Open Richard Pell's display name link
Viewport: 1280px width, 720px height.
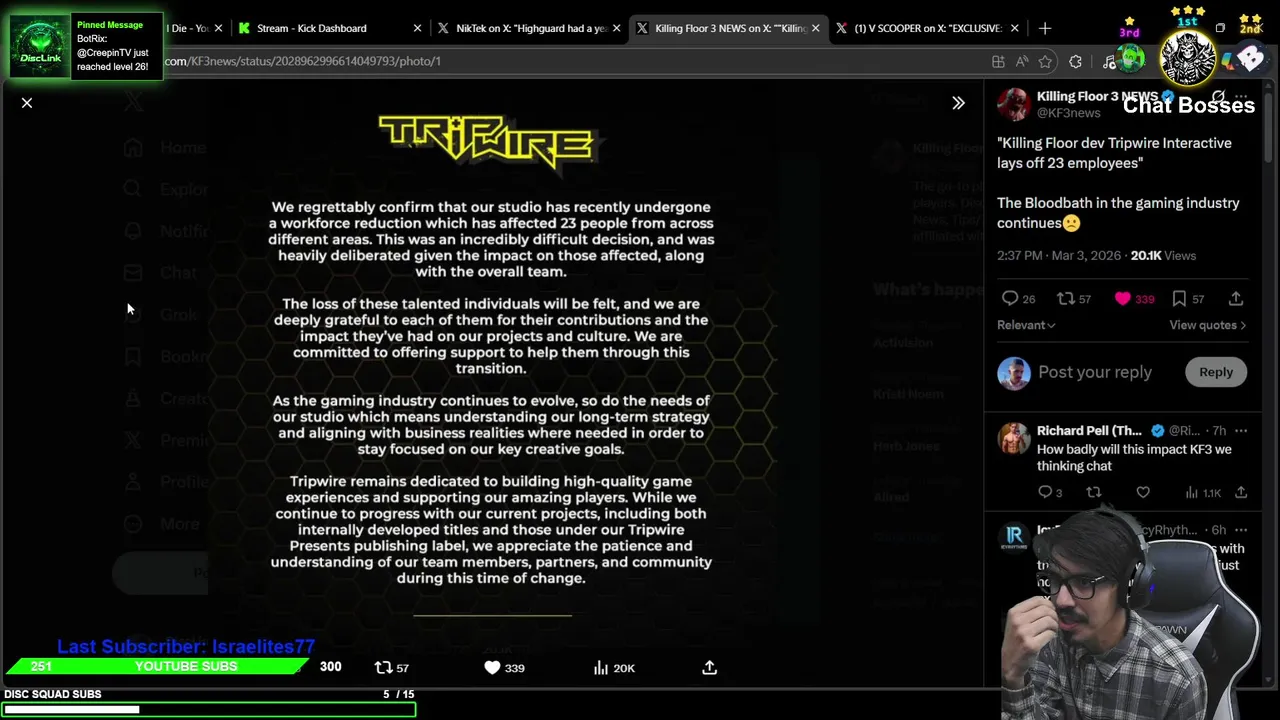[x=1091, y=431]
